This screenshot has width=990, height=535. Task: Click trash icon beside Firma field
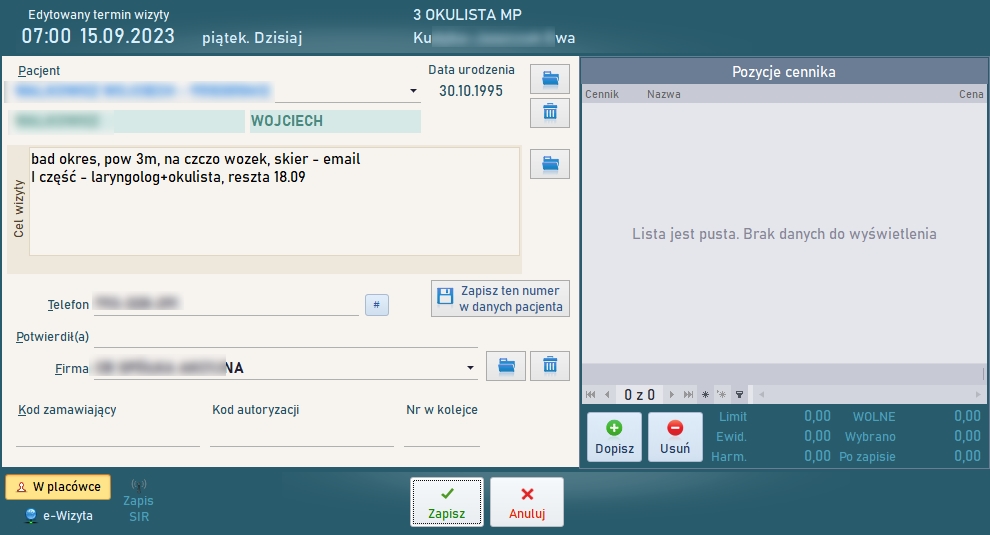click(x=549, y=367)
